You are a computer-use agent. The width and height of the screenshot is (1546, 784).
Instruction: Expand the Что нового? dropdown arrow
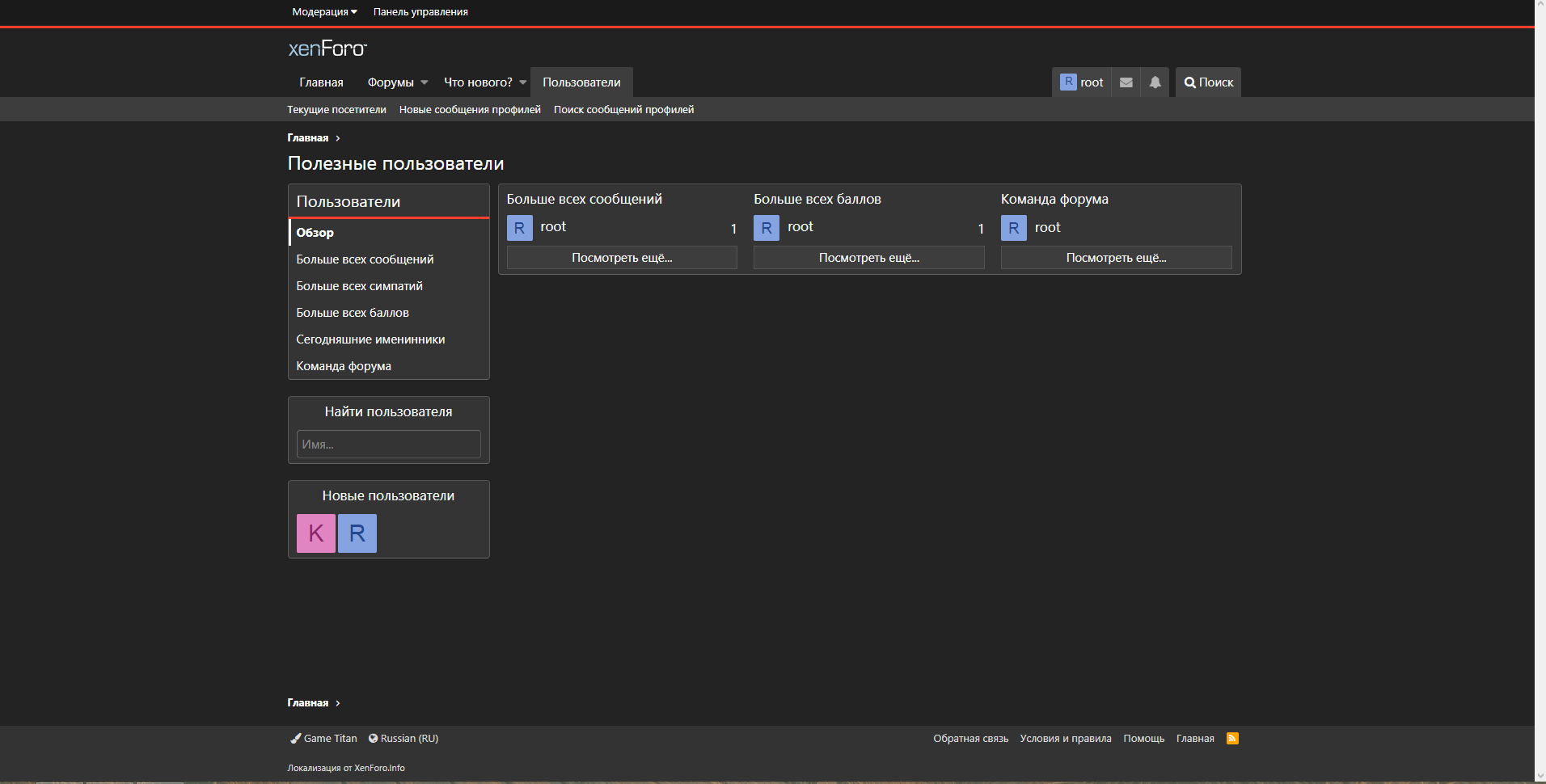coord(523,82)
